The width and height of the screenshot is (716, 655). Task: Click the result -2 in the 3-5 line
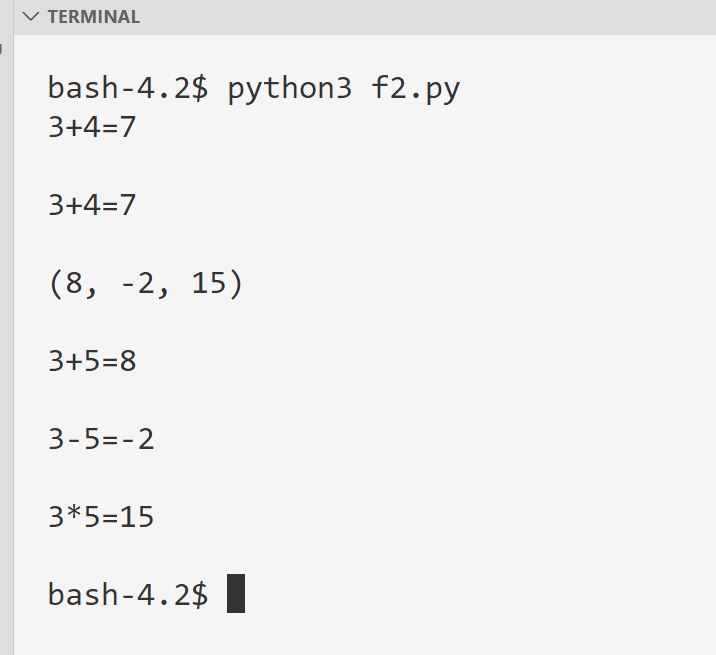137,439
